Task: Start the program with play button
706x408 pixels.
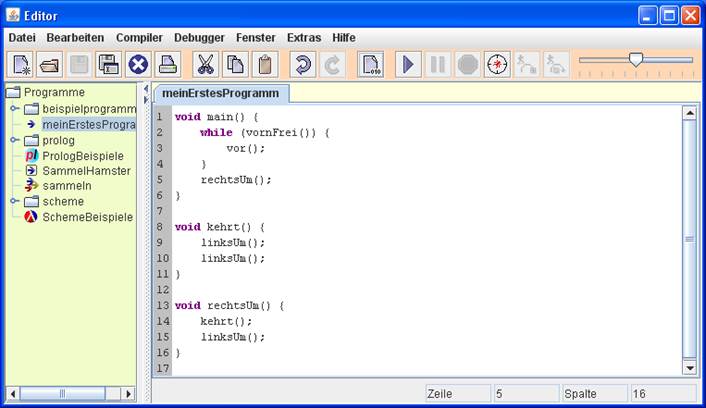Action: click(x=408, y=65)
